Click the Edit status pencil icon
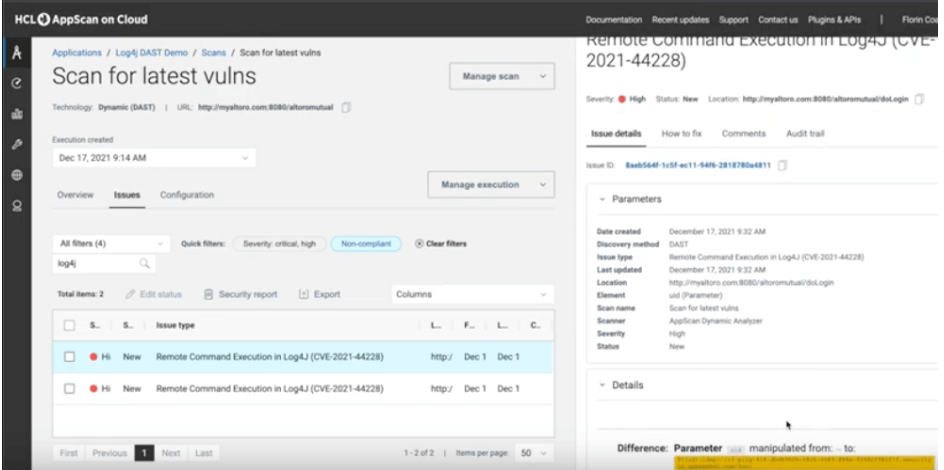 coord(130,294)
